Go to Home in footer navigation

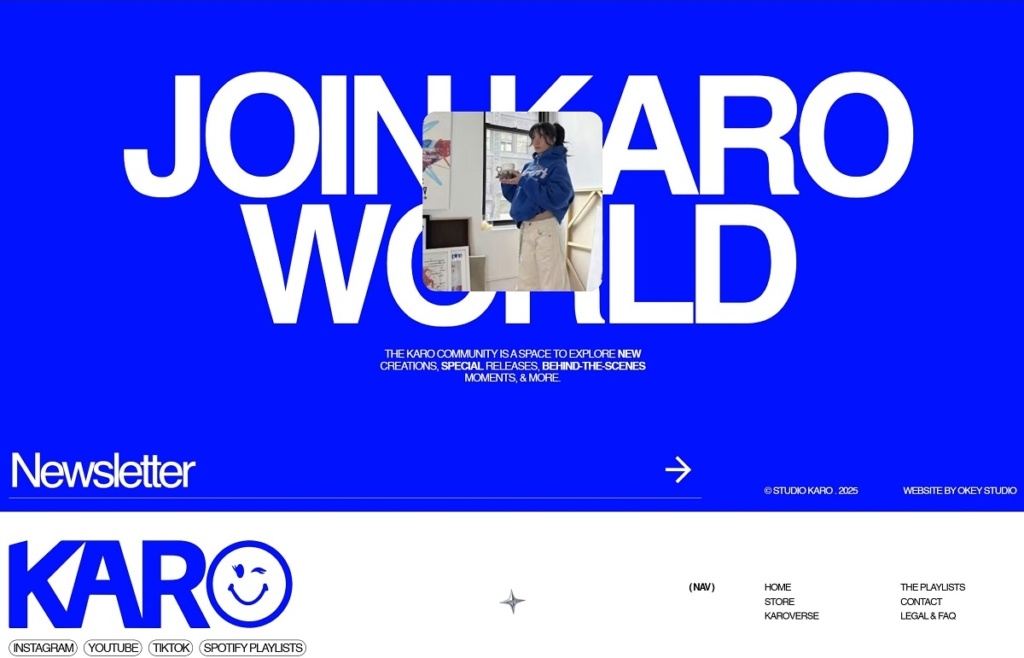pyautogui.click(x=777, y=587)
